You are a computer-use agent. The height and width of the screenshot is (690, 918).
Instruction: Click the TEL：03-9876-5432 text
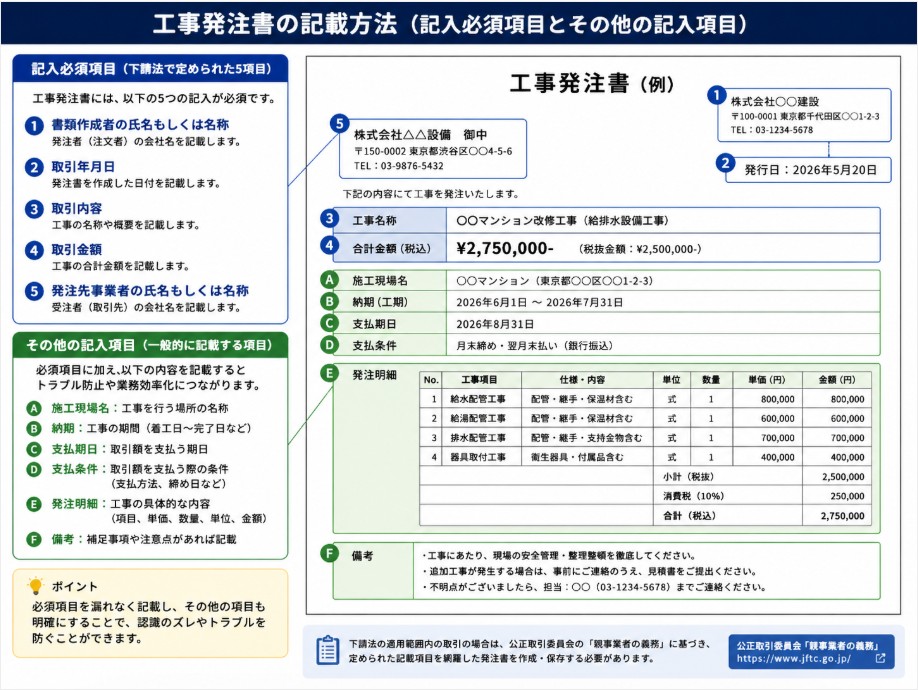pyautogui.click(x=398, y=166)
